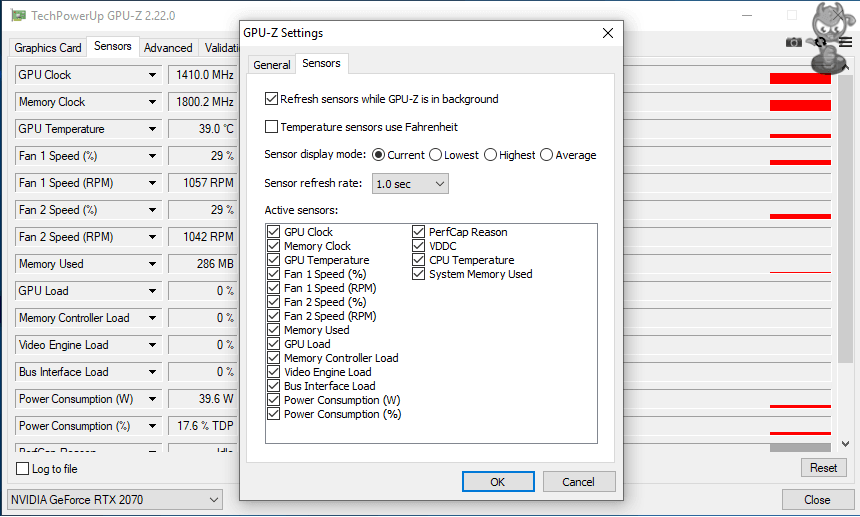The width and height of the screenshot is (860, 517).
Task: Uncheck Memory Used active sensor
Action: point(273,329)
